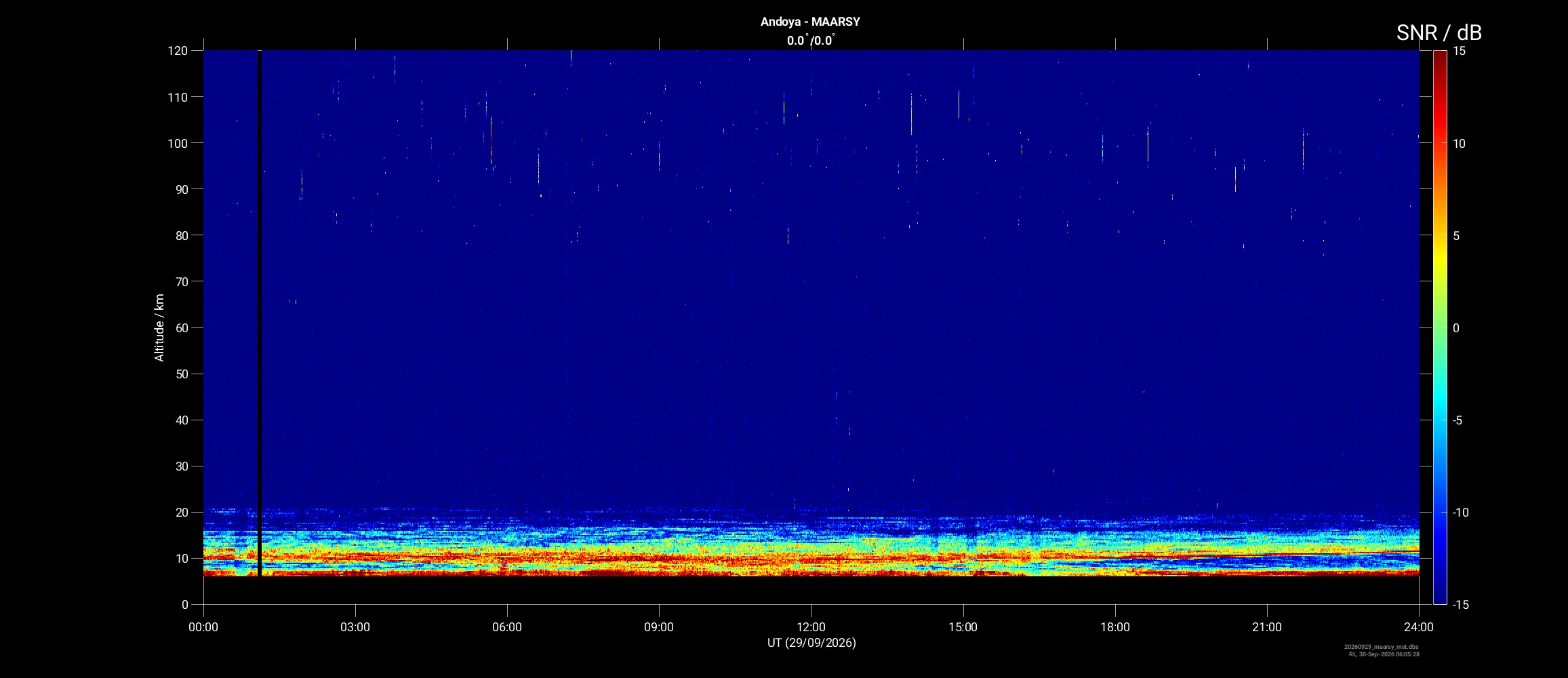The image size is (1568, 678).
Task: Click the 12:00 time tick label
Action: click(x=811, y=627)
